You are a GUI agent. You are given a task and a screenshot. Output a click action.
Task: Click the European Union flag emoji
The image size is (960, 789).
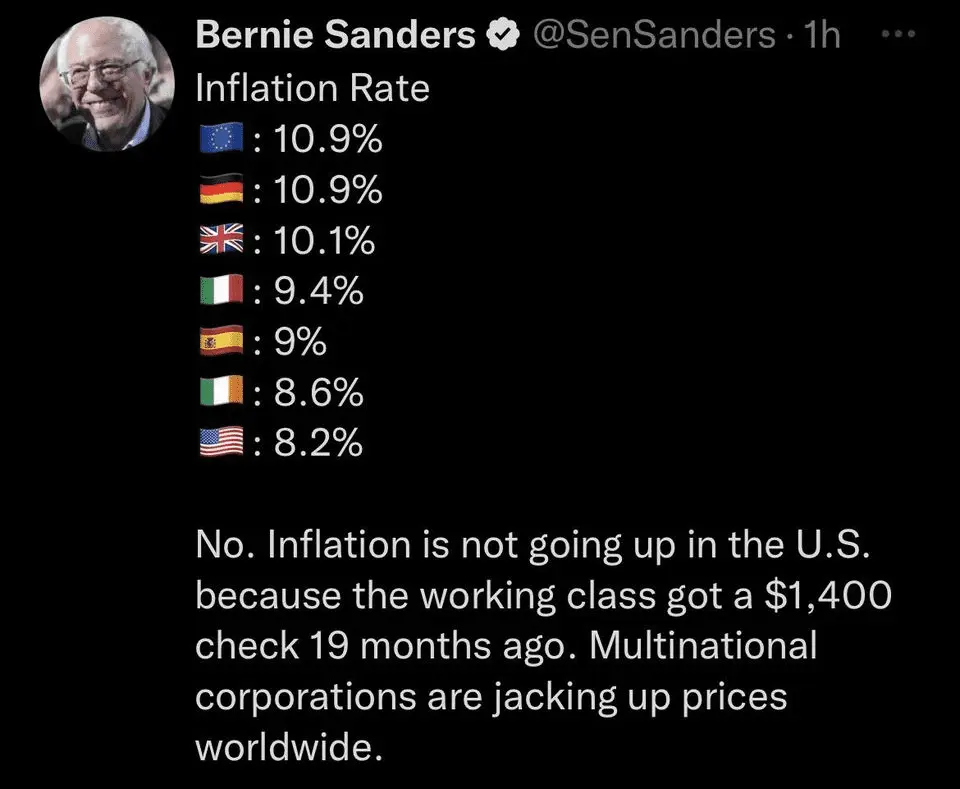tap(222, 140)
